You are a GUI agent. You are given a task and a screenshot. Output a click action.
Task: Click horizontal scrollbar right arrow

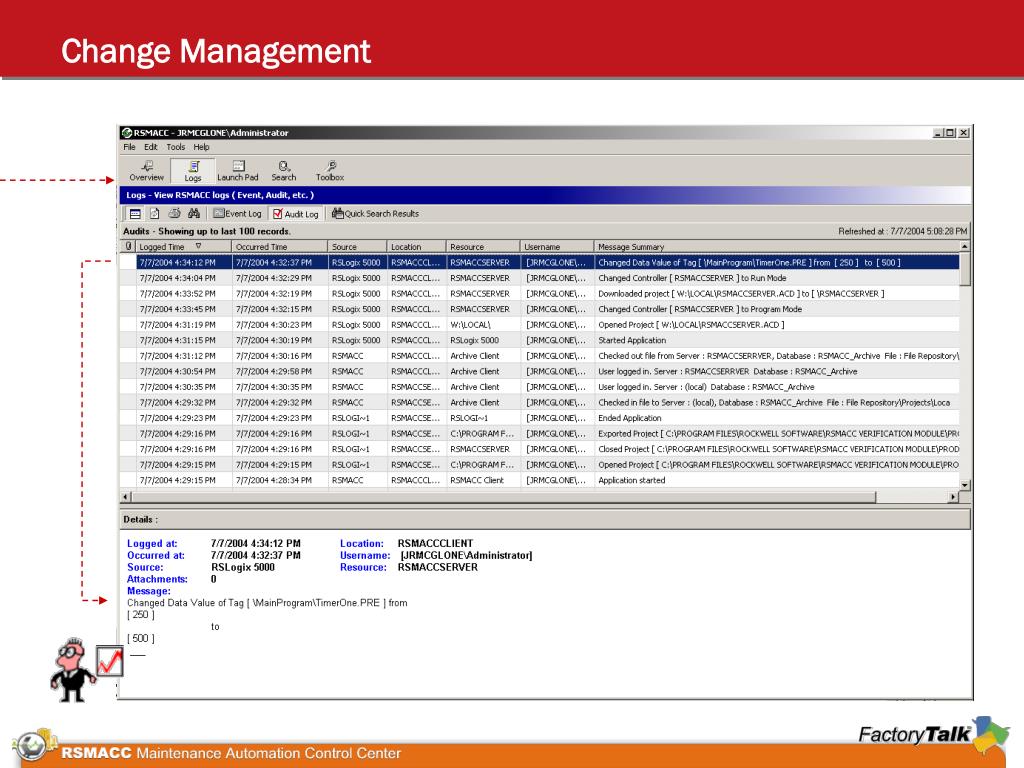click(953, 497)
